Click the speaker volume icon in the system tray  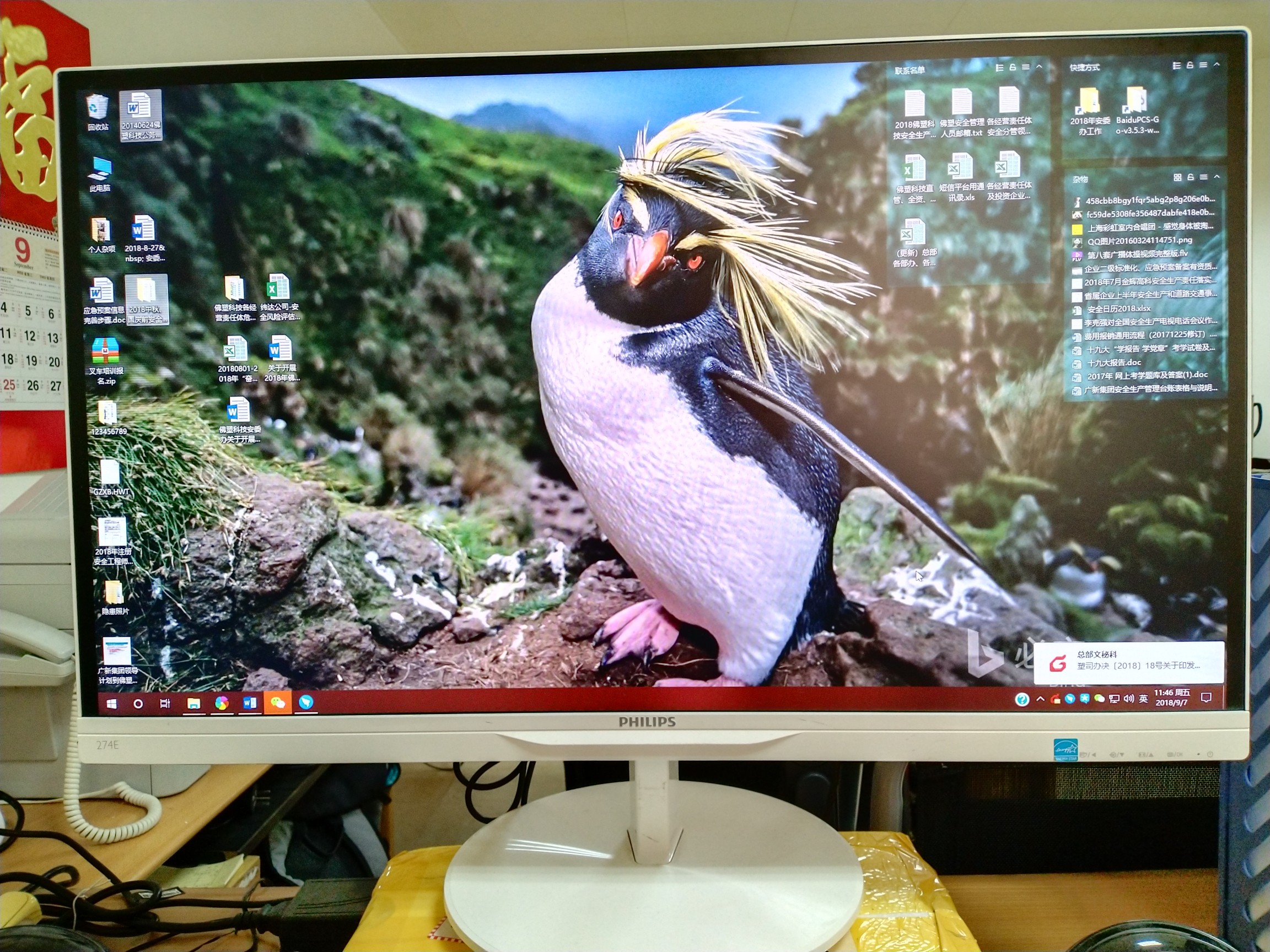tap(1129, 699)
